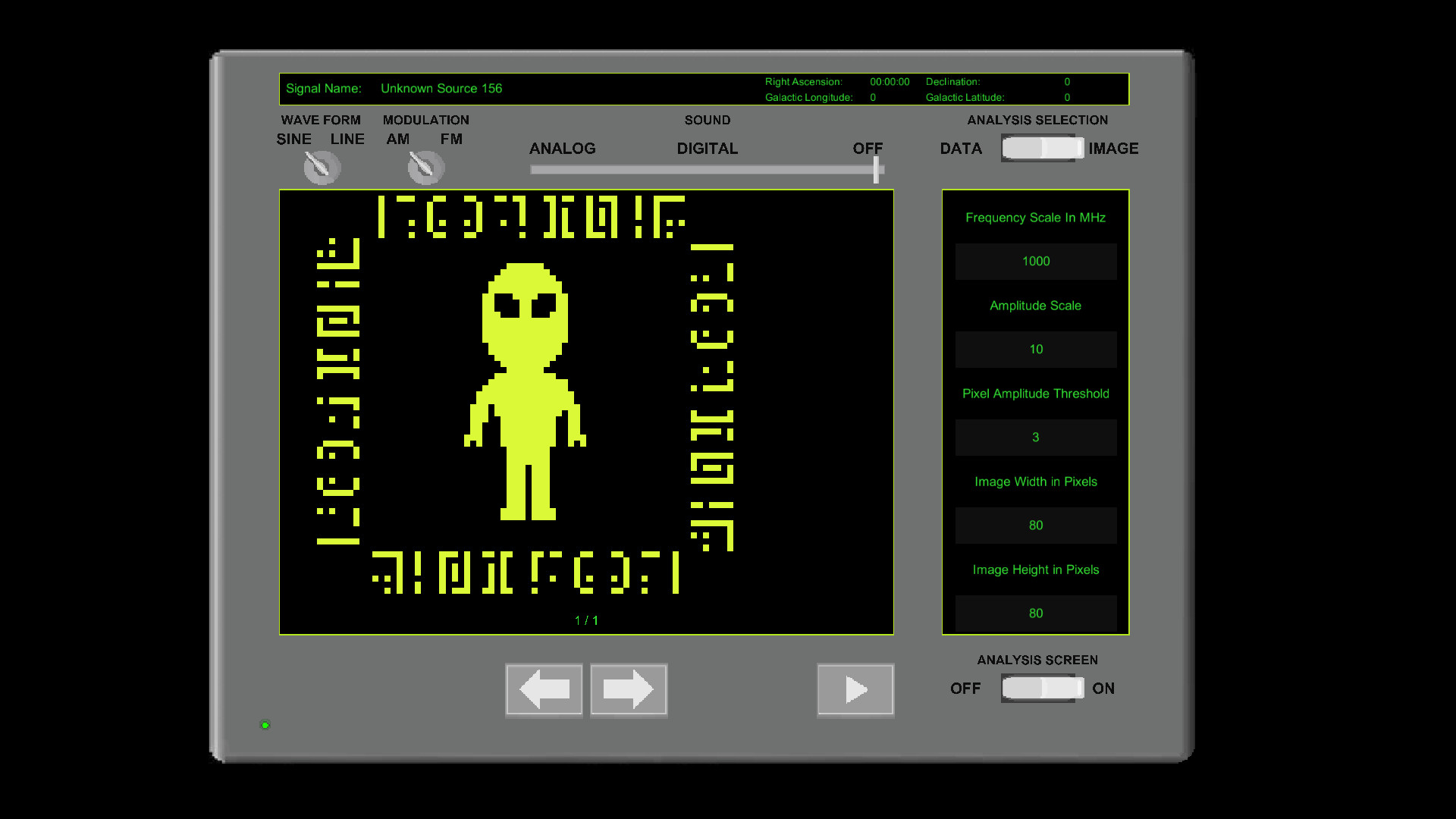Click the page indicator '1 / 1'
Viewport: 1456px width, 819px height.
coord(586,620)
